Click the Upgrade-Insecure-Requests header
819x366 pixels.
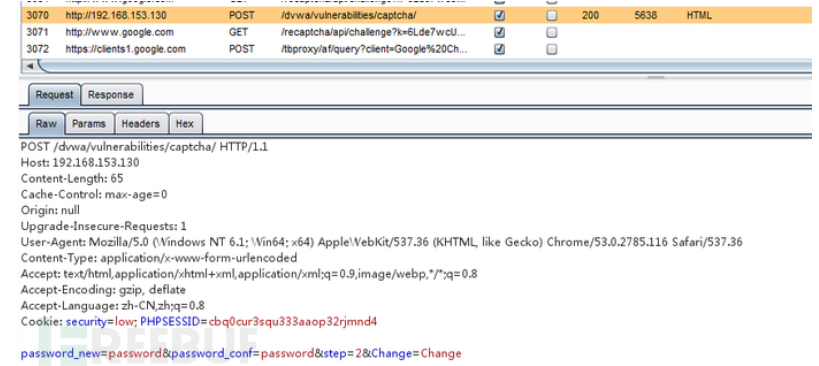(103, 226)
